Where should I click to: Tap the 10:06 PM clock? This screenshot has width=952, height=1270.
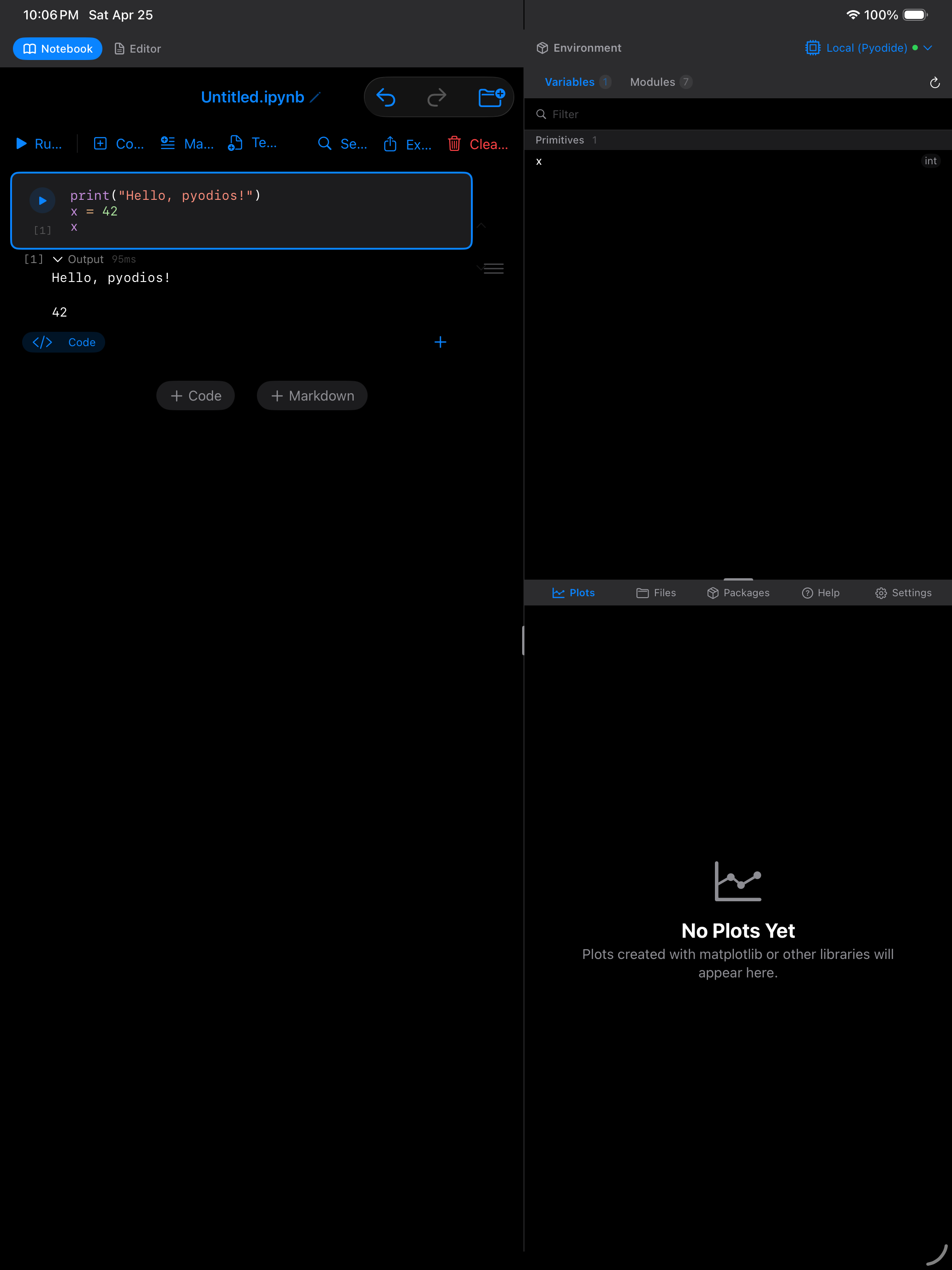tap(51, 15)
